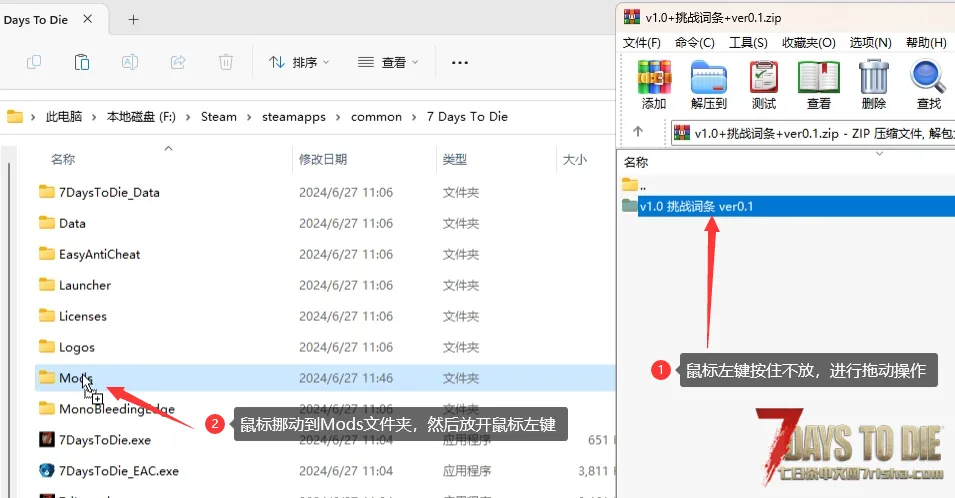Expand the chevron after common in the breadcrumb
Screen dimensions: 955x498
pyautogui.click(x=414, y=117)
